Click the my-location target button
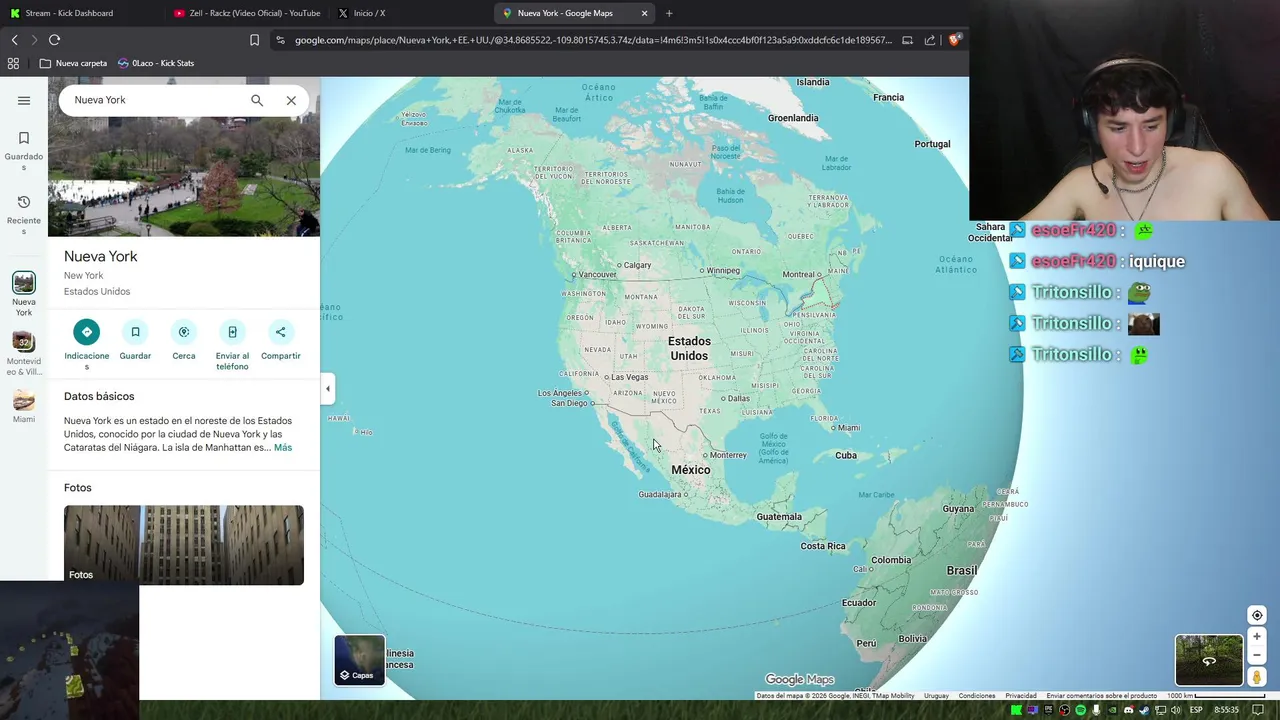 [1257, 615]
